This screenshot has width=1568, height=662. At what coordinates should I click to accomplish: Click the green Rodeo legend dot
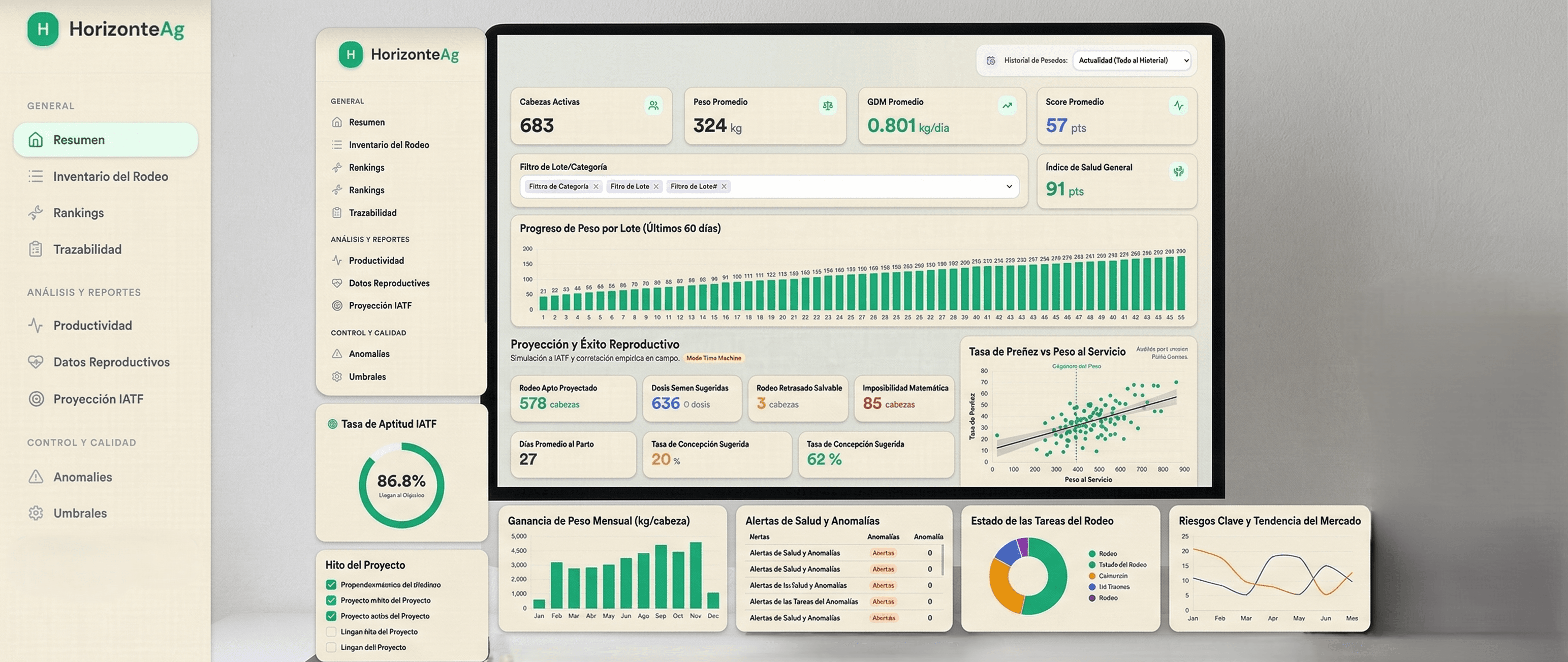pos(1092,554)
